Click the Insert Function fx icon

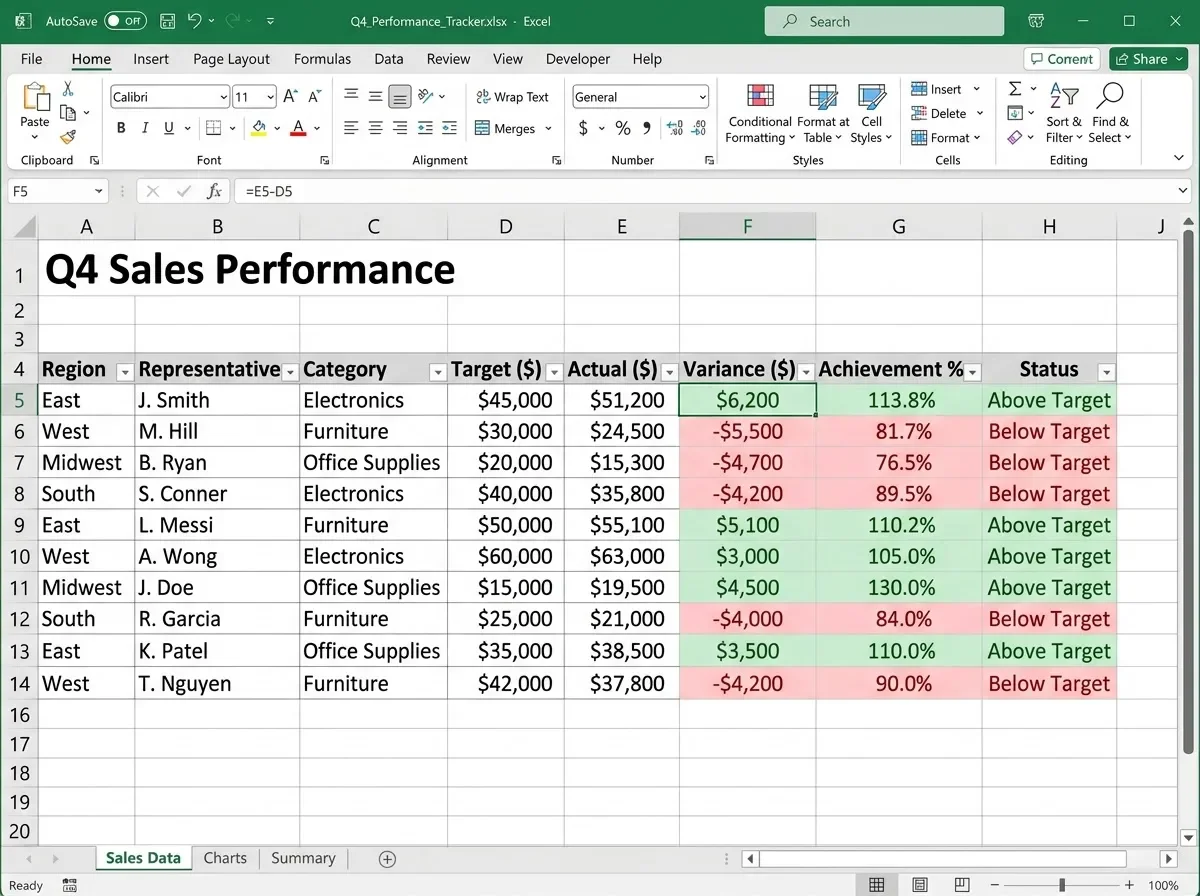(x=214, y=191)
